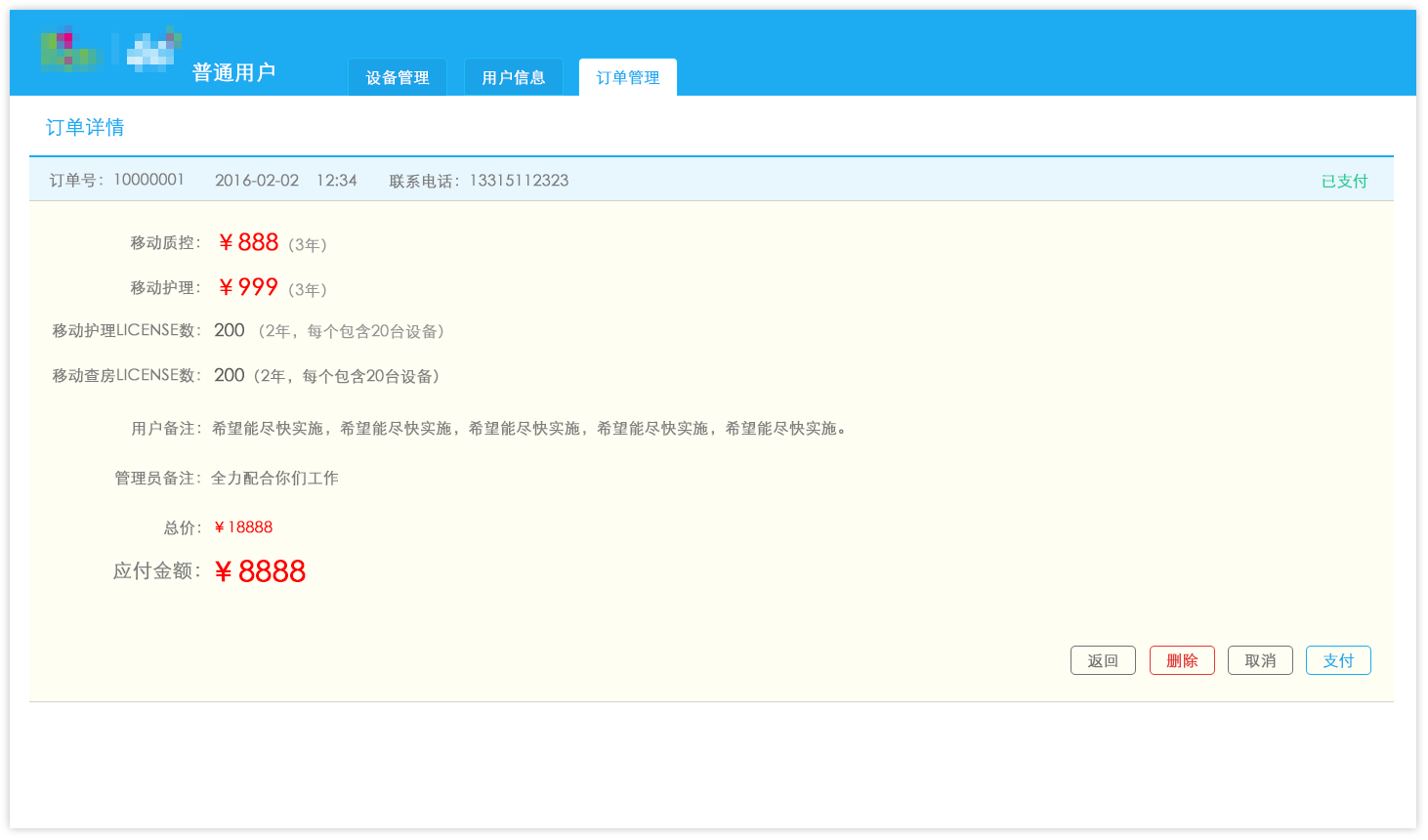Click the order time 12:34
The image size is (1428, 840).
[336, 181]
